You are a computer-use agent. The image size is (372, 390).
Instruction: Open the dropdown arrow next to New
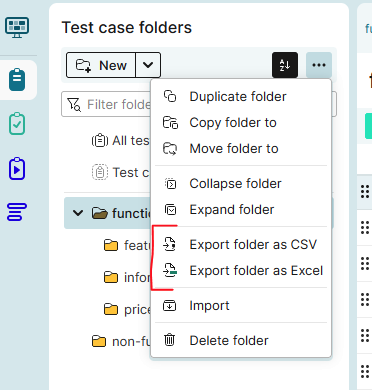click(x=148, y=65)
